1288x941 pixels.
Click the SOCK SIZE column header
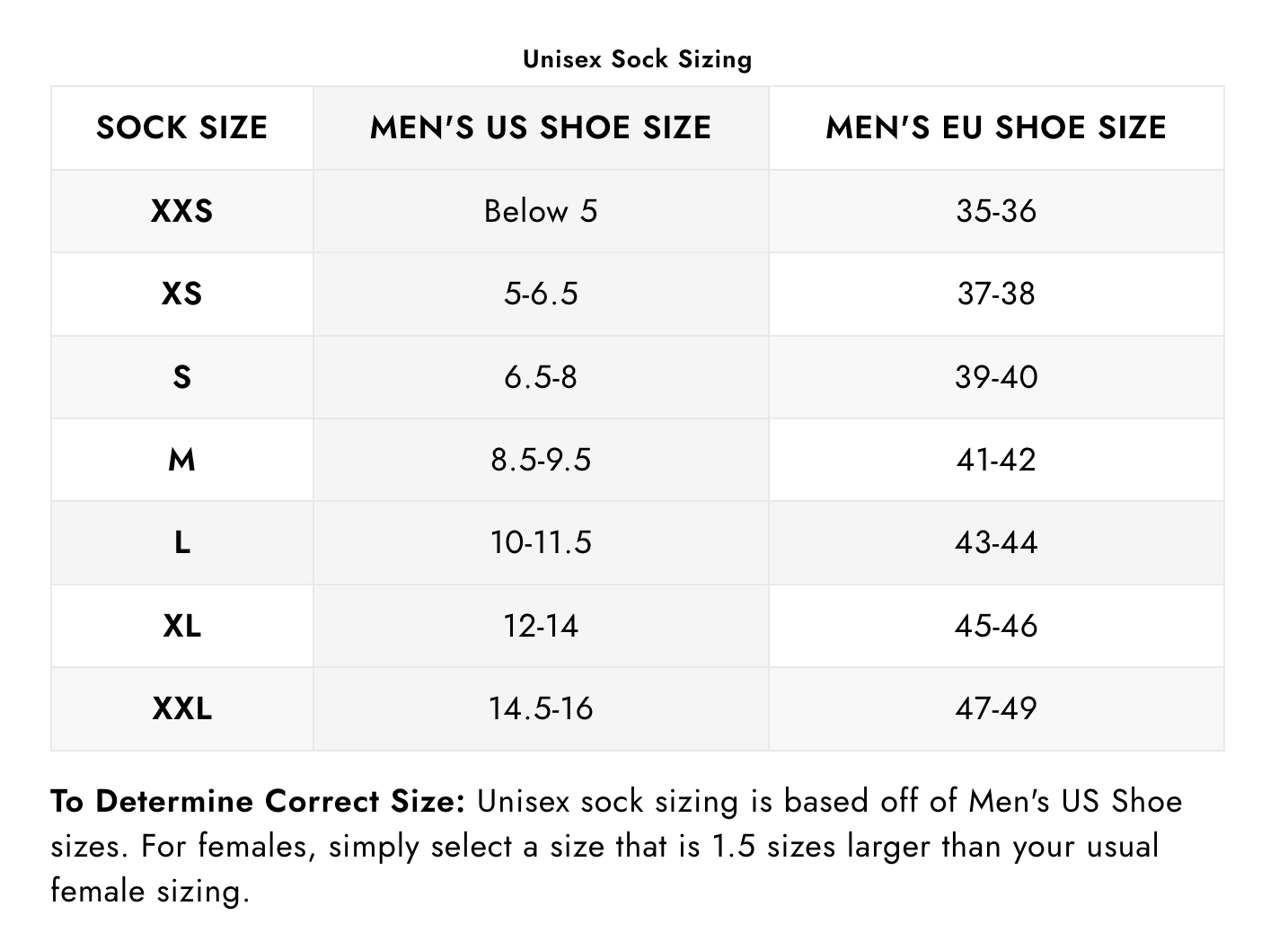tap(181, 128)
